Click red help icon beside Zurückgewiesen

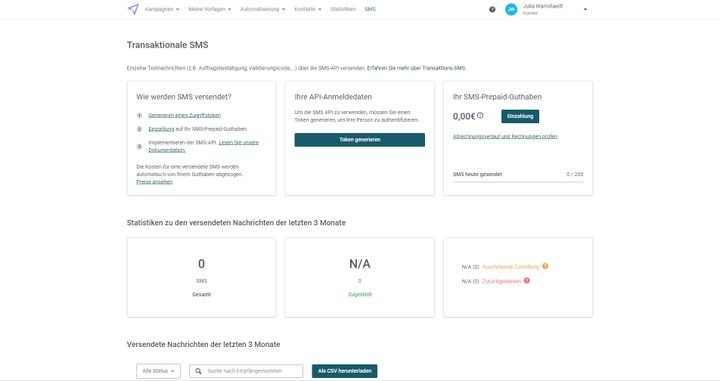527,280
